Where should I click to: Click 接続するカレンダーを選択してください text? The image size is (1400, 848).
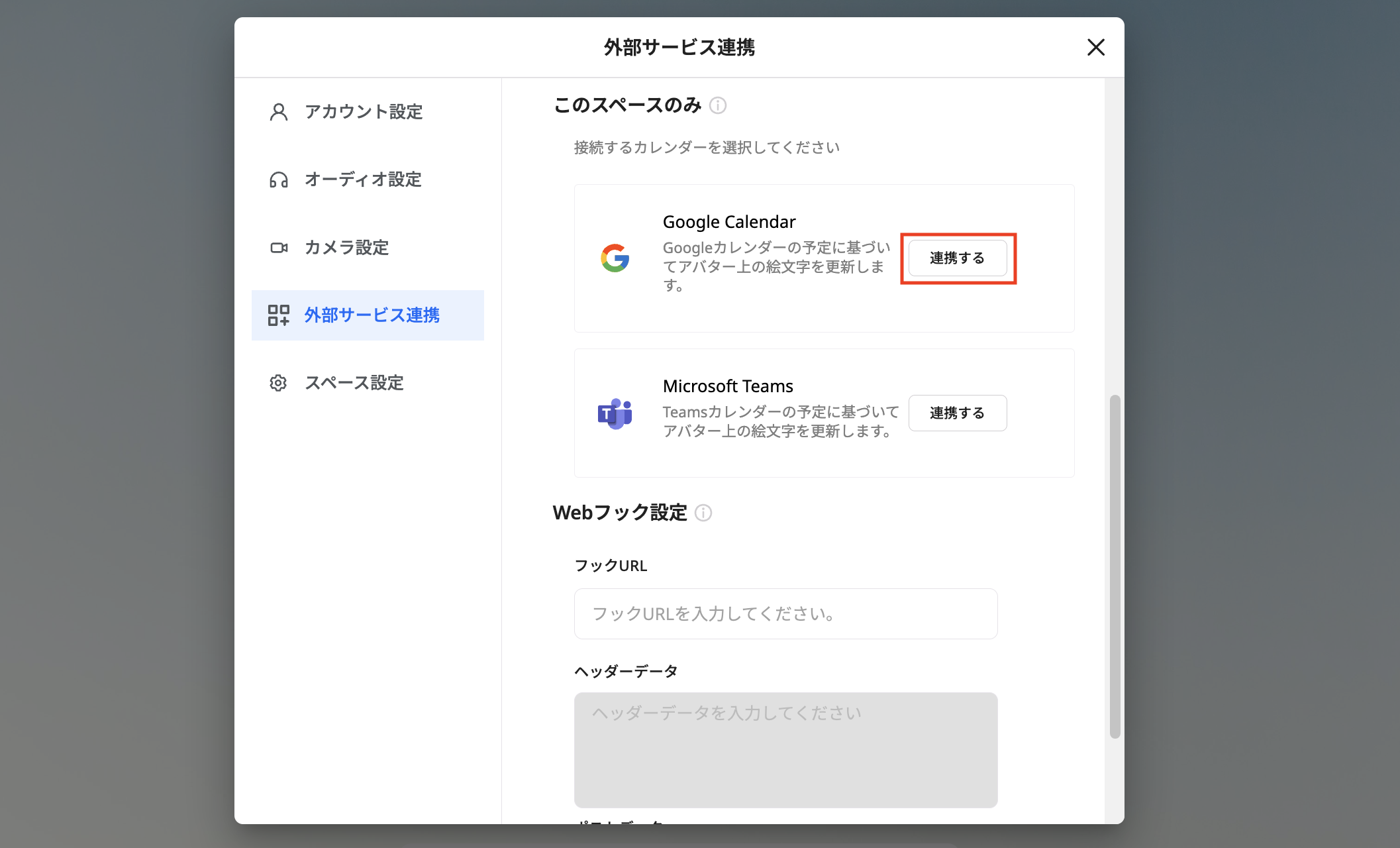[707, 148]
